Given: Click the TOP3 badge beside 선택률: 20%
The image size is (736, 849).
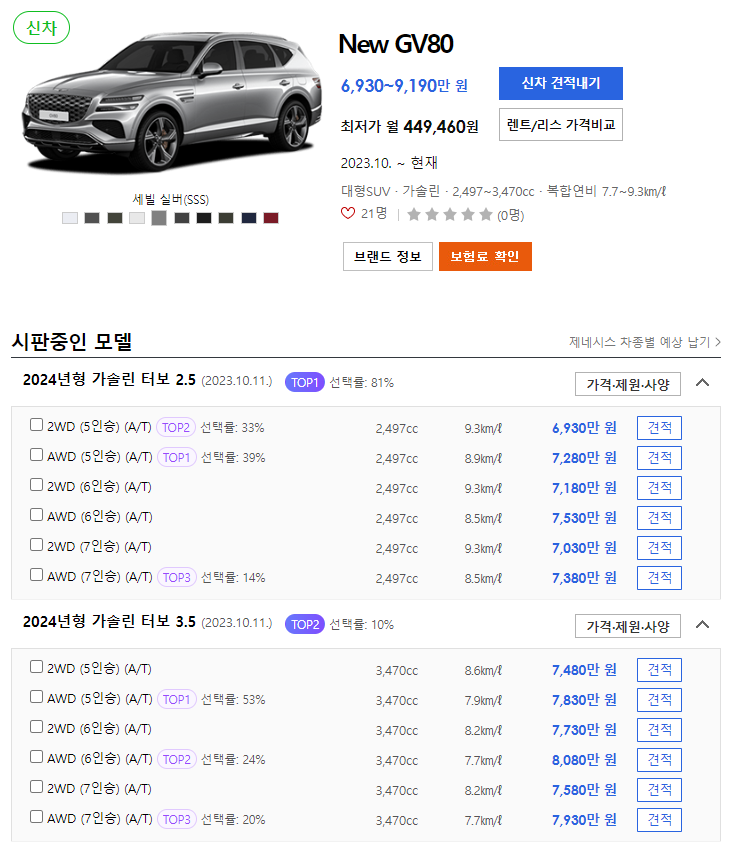Looking at the screenshot, I should 177,820.
